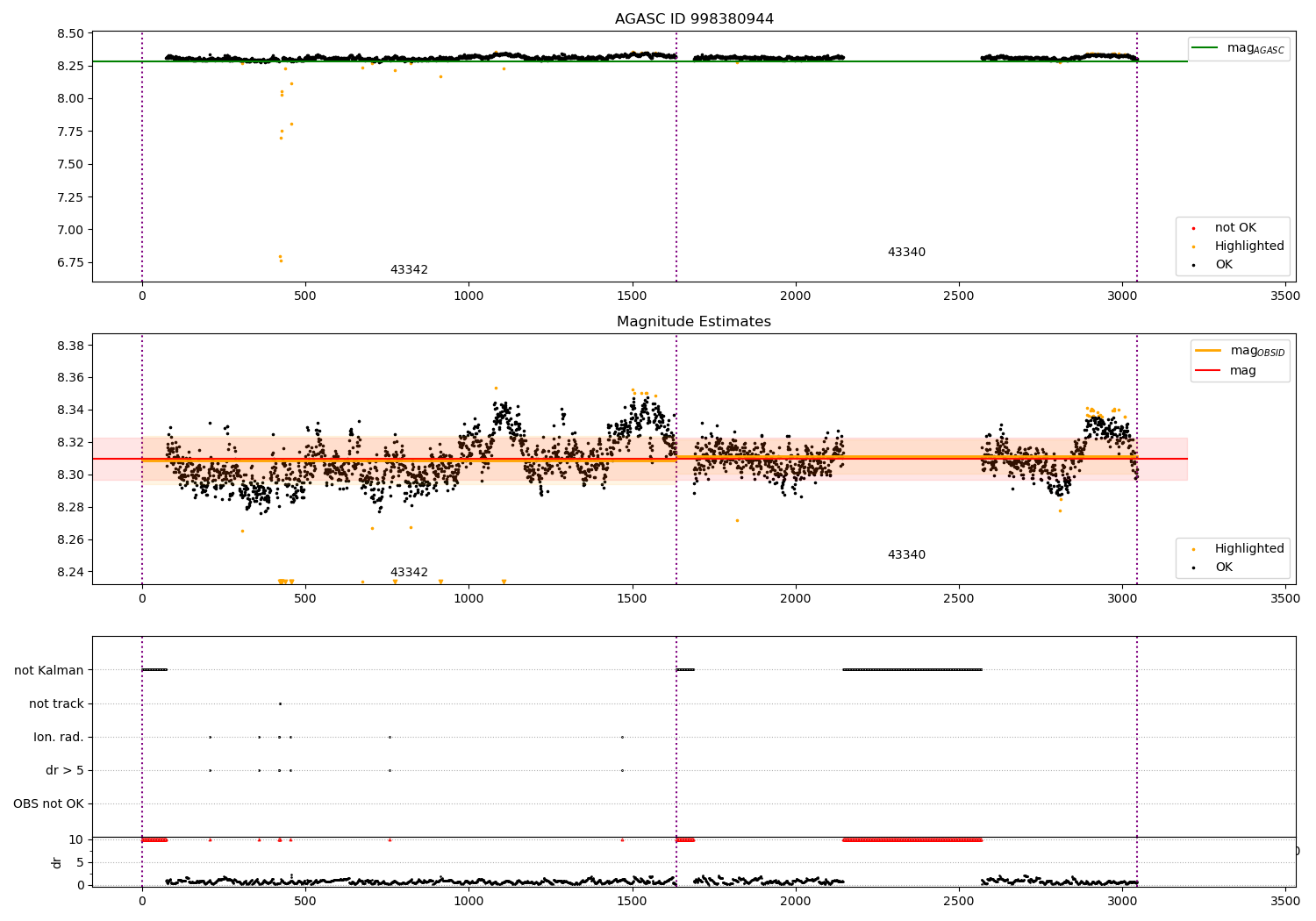Click x-axis tick 2500 under top plot
The height and width of the screenshot is (921, 1316).
point(959,296)
